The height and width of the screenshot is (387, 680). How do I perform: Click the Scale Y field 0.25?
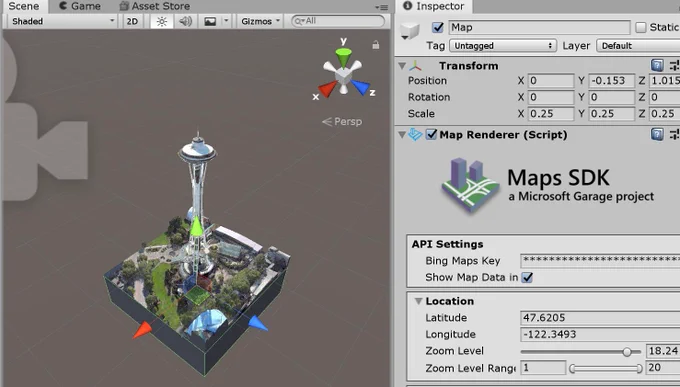pos(611,114)
